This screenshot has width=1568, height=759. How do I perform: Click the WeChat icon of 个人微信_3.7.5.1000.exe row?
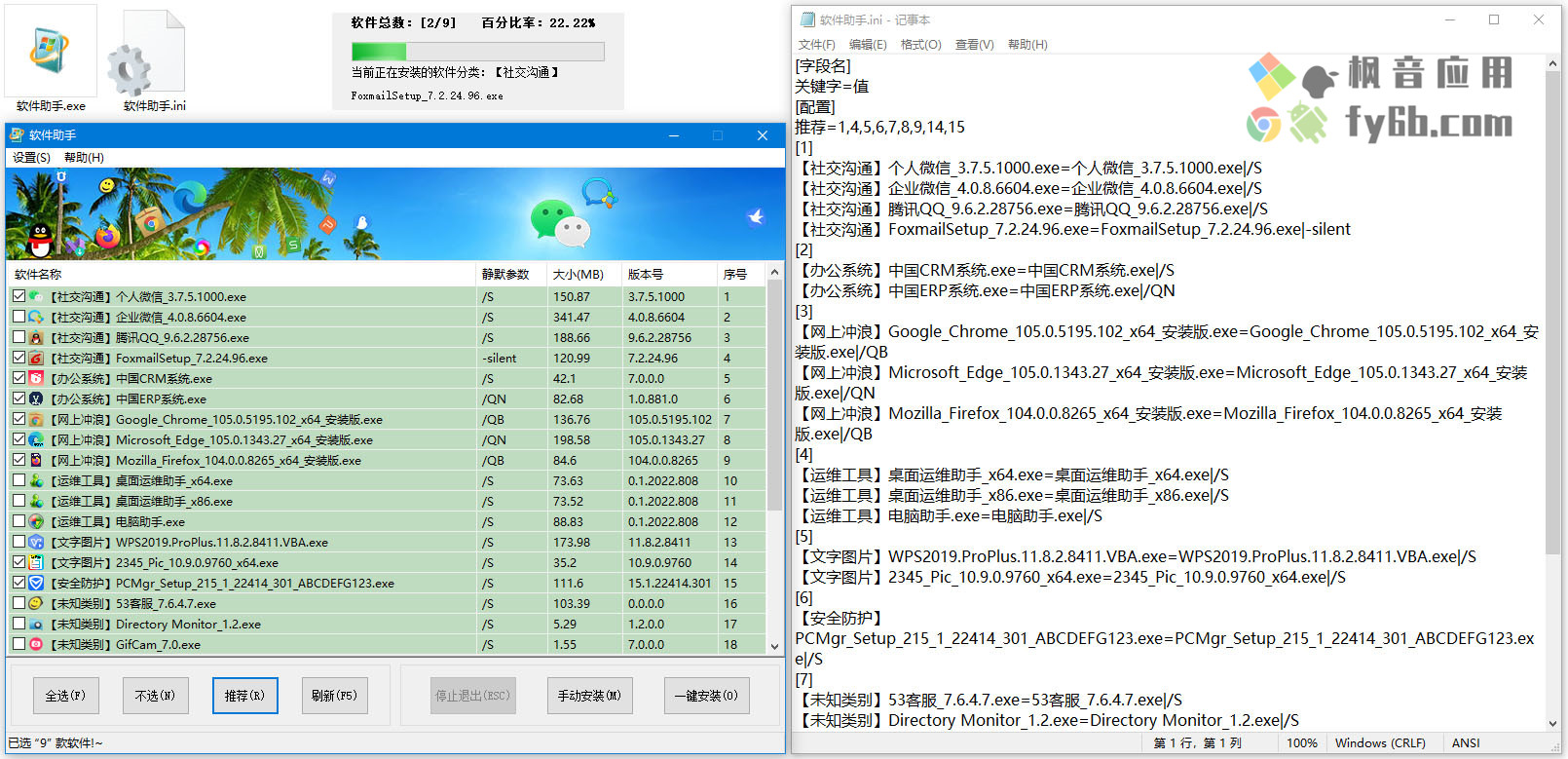[36, 296]
